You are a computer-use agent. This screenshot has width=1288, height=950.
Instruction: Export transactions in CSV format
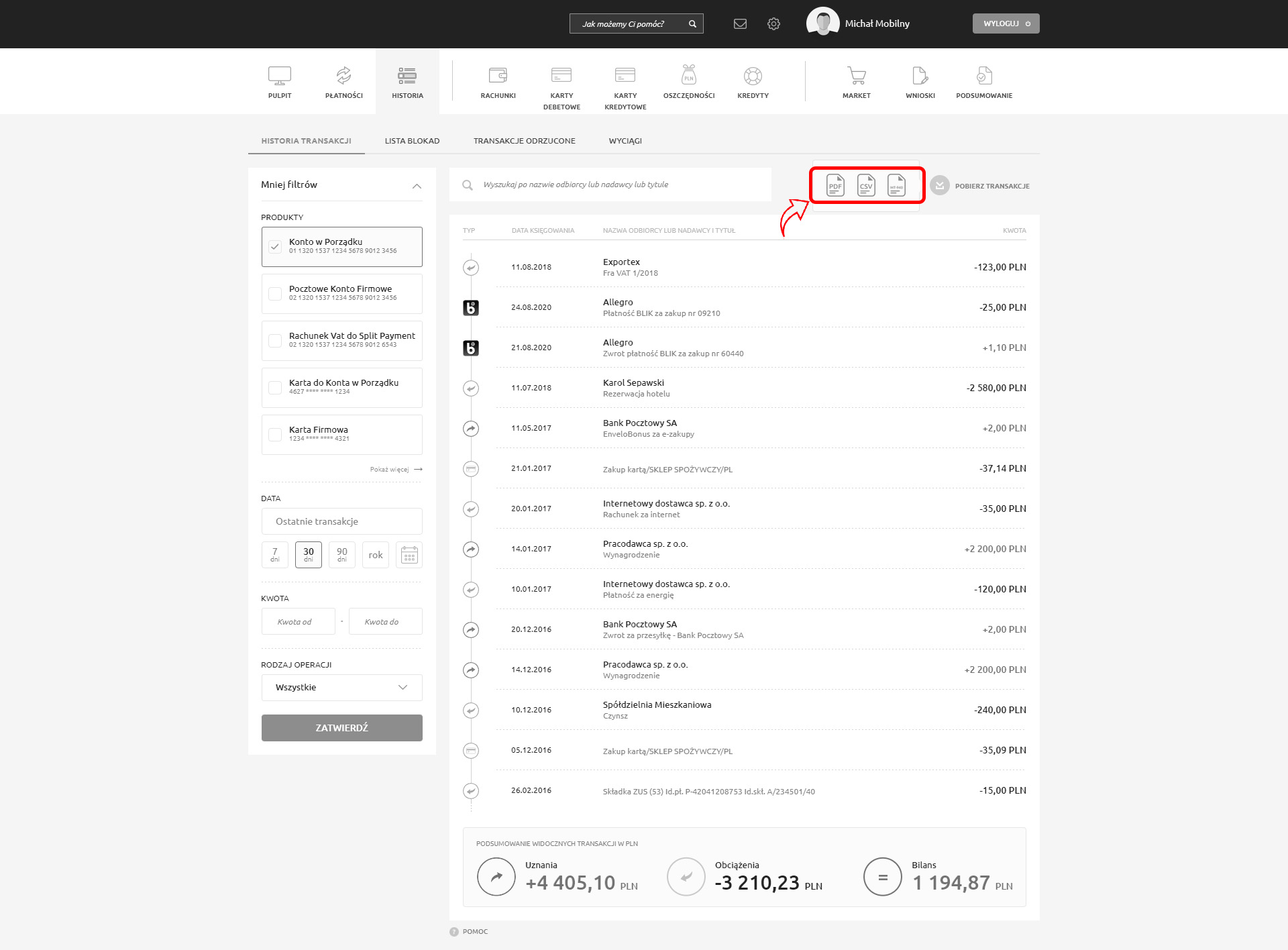[x=866, y=185]
